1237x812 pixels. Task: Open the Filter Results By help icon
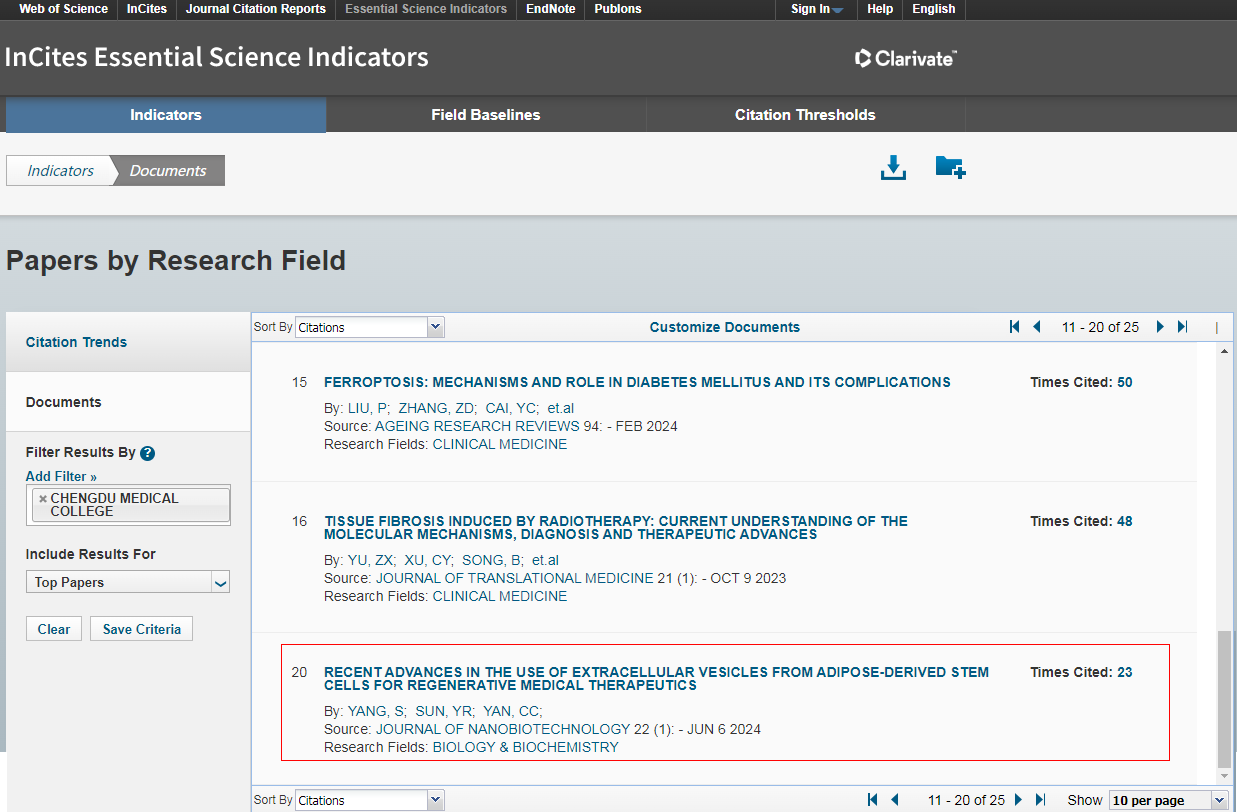pos(147,453)
